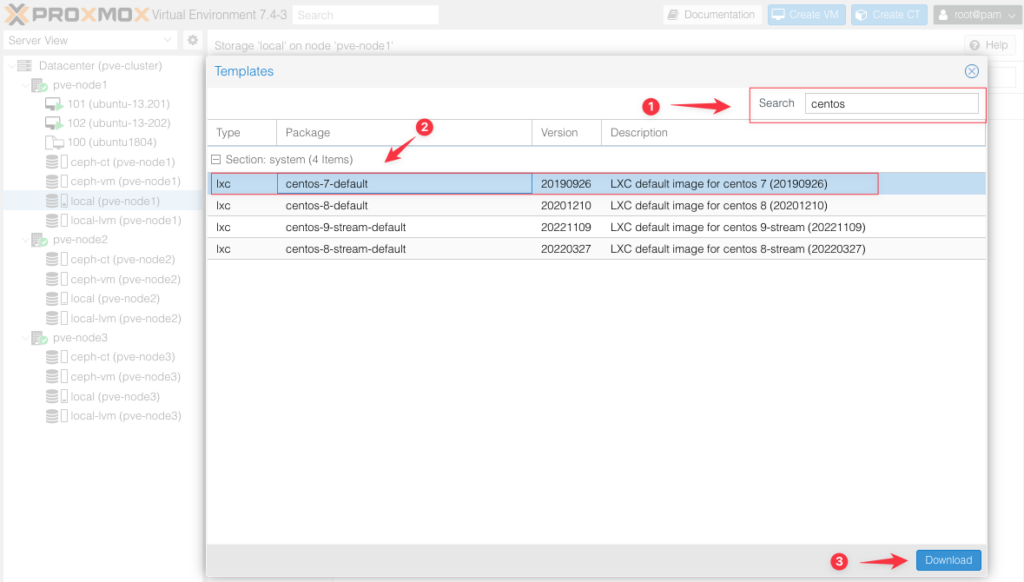Click the Create CT cube icon
Viewport: 1024px width, 582px height.
pos(861,14)
